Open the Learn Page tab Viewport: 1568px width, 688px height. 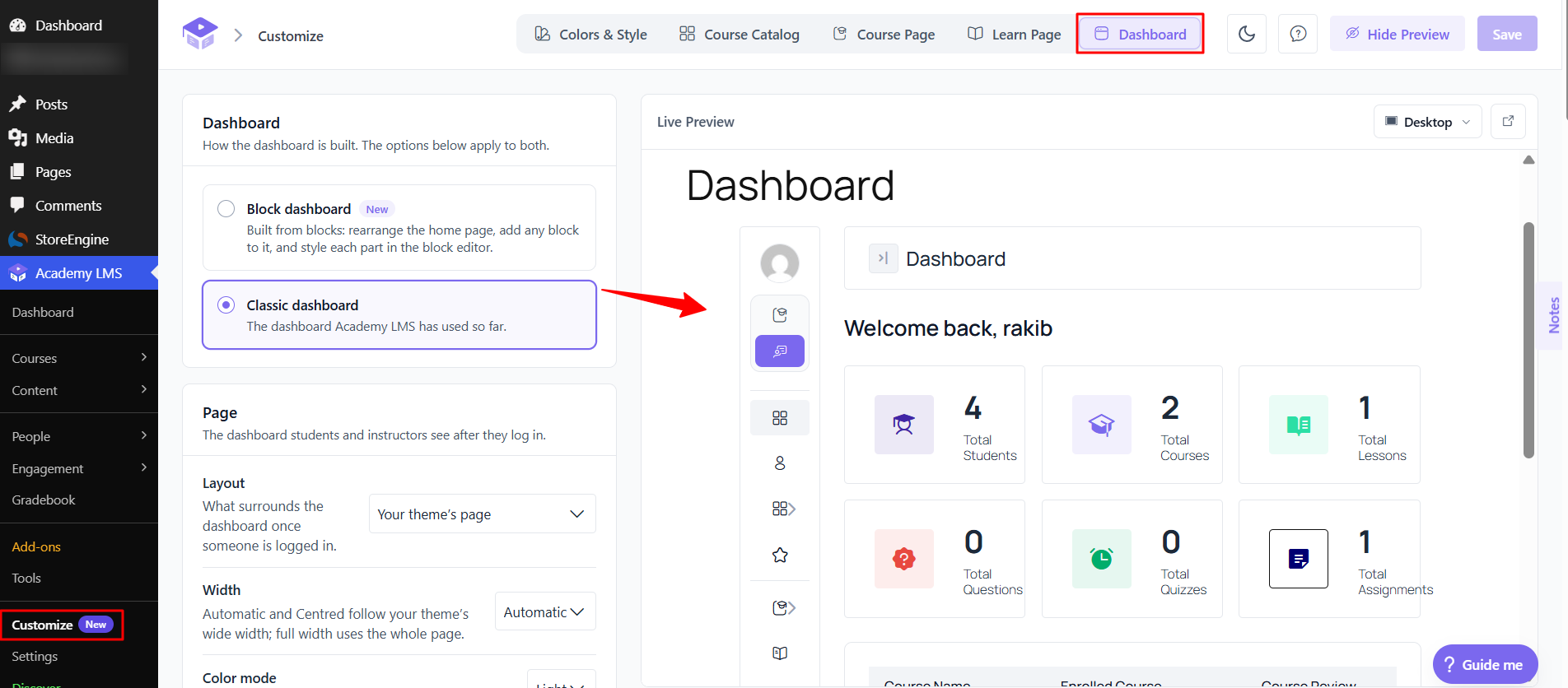click(x=1014, y=34)
